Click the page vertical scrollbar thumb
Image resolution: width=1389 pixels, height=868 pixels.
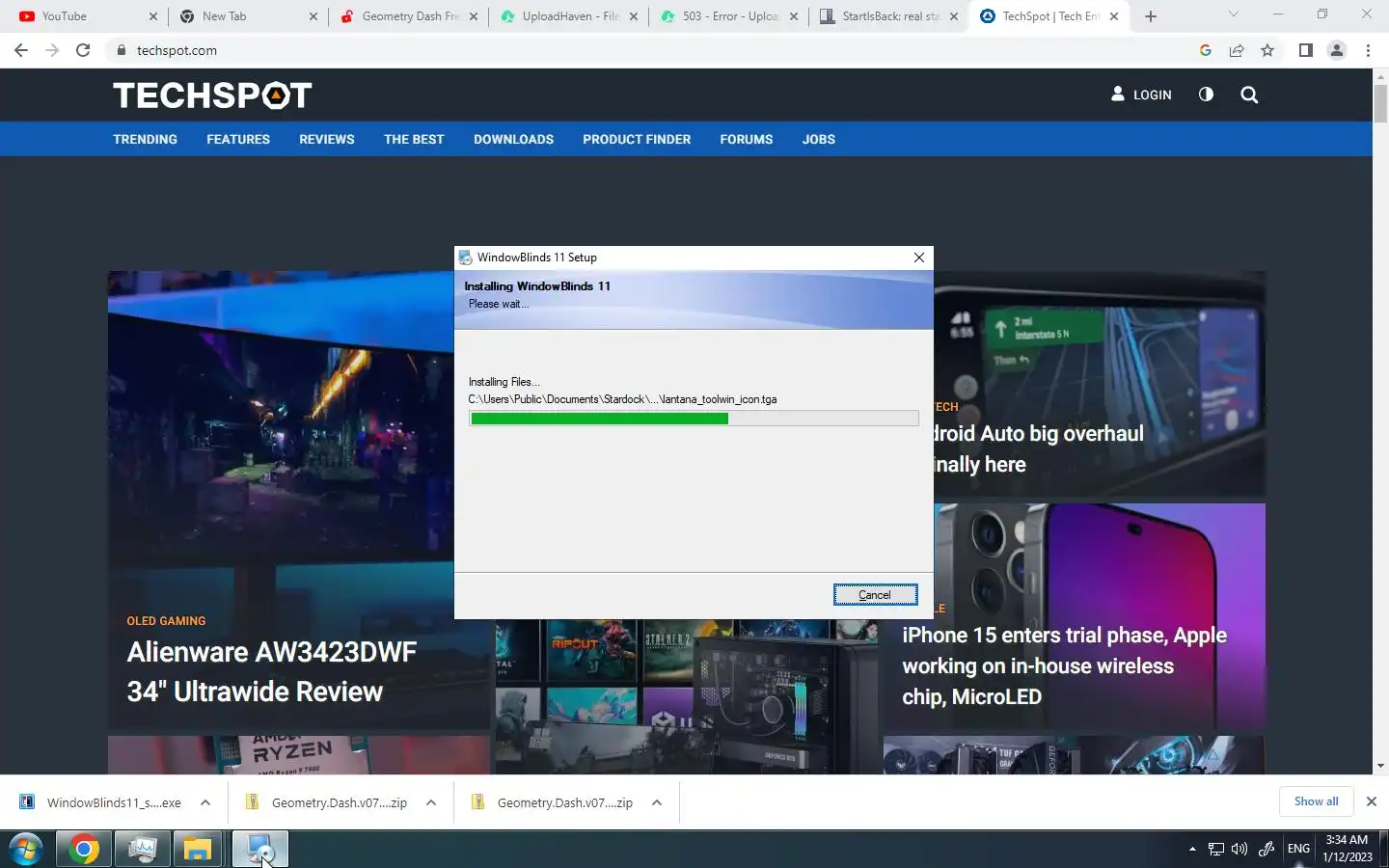click(x=1380, y=103)
